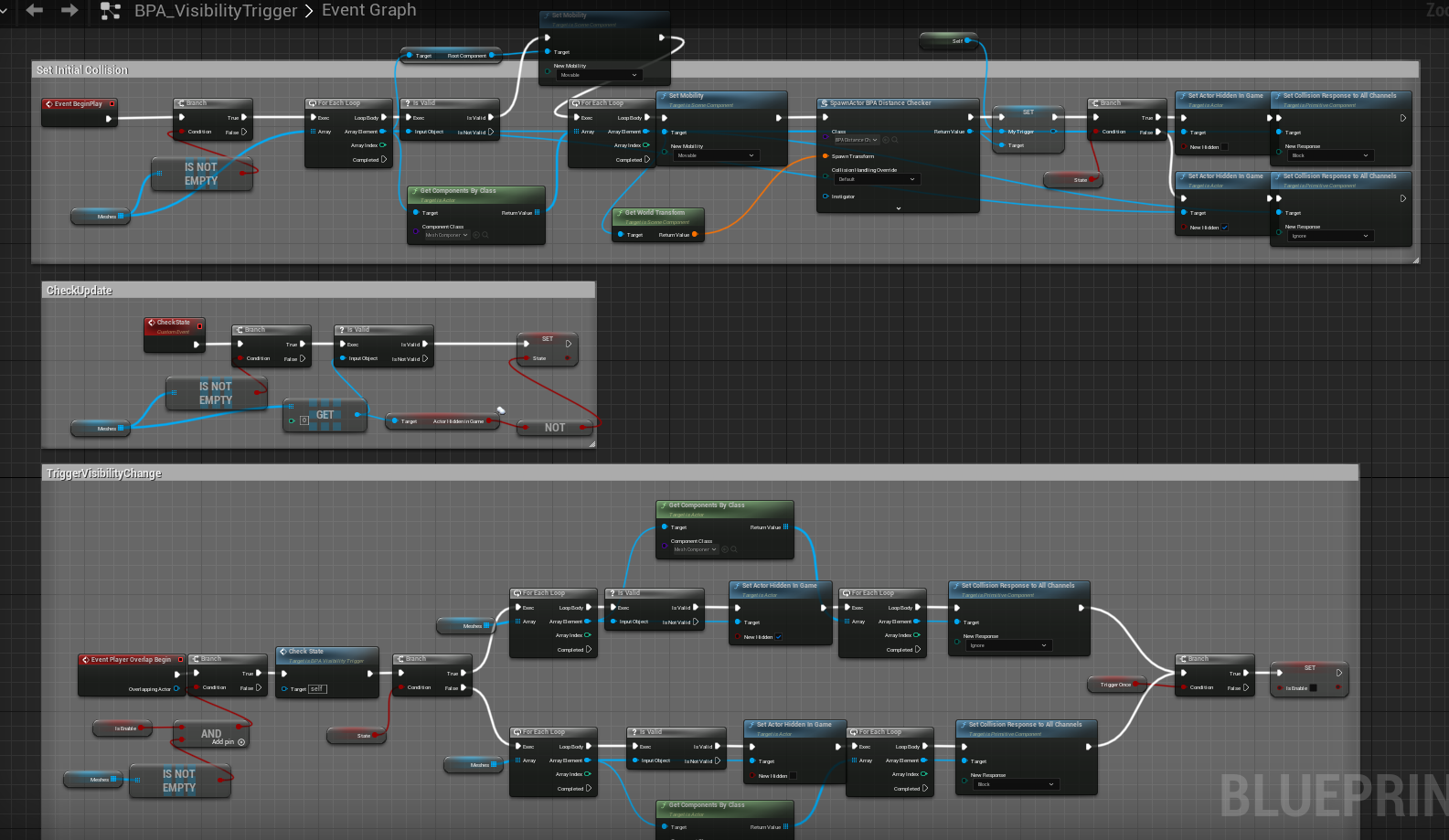Image resolution: width=1449 pixels, height=840 pixels.
Task: Open the Collision Handling Override Default dropdown
Action: point(876,179)
